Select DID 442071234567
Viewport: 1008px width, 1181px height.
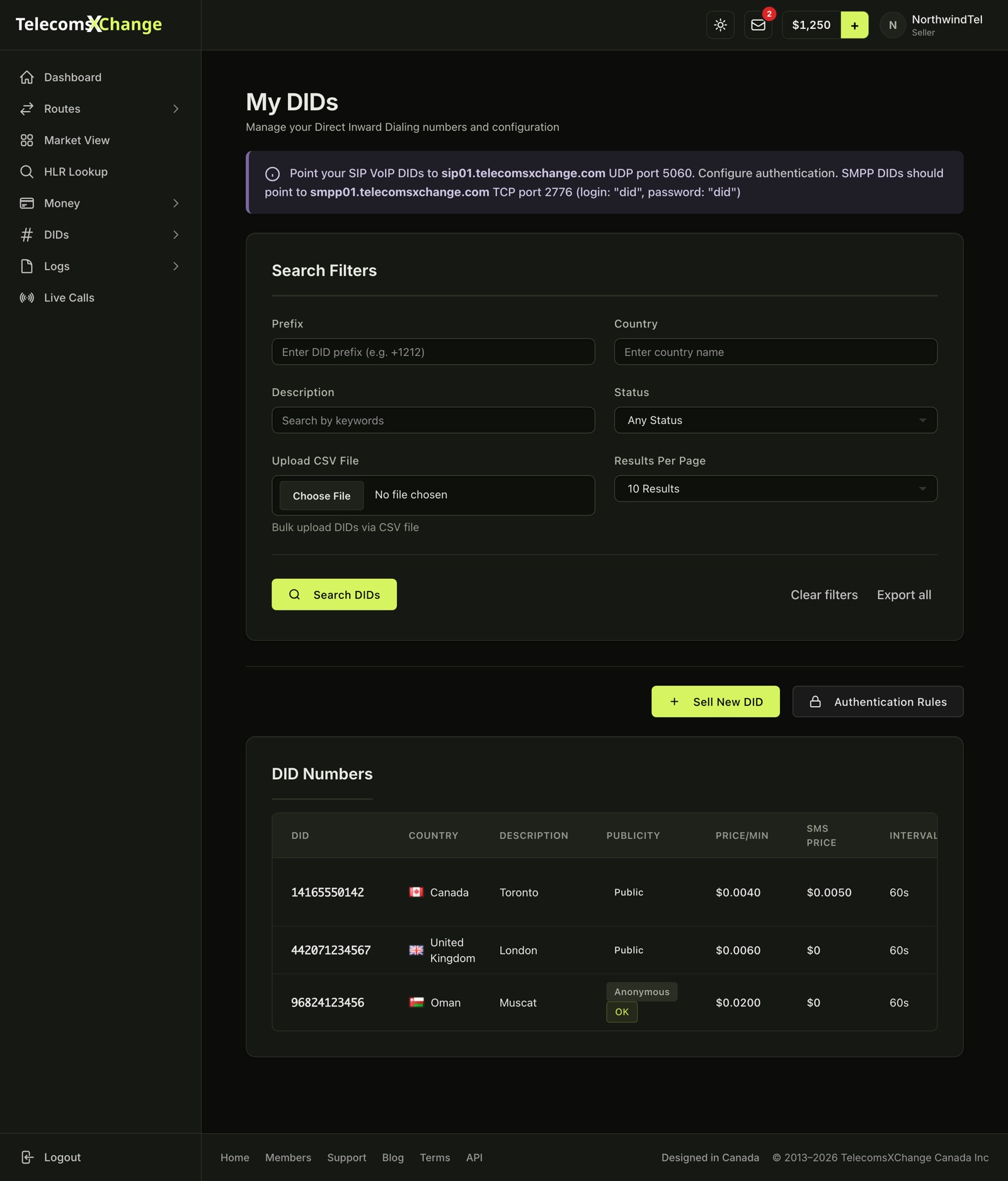pos(331,950)
